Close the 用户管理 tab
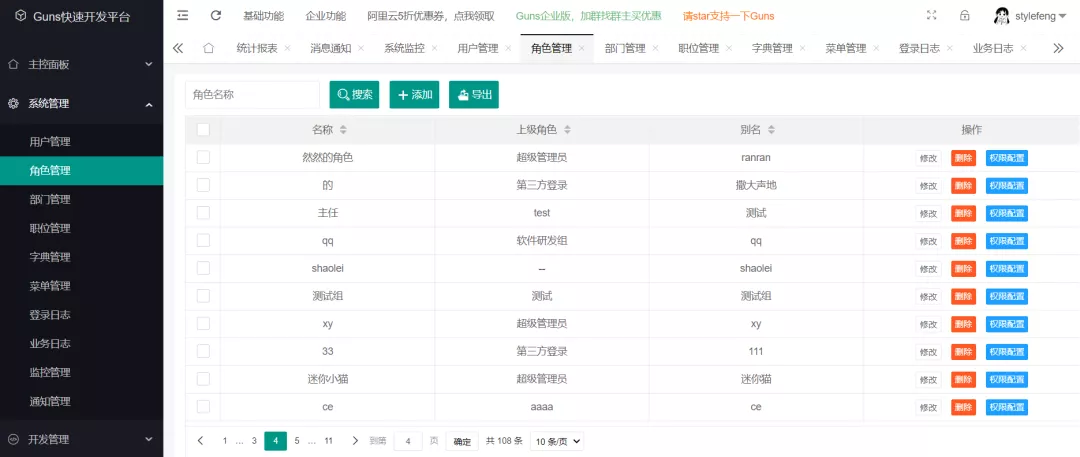This screenshot has height=457, width=1080. click(x=508, y=49)
